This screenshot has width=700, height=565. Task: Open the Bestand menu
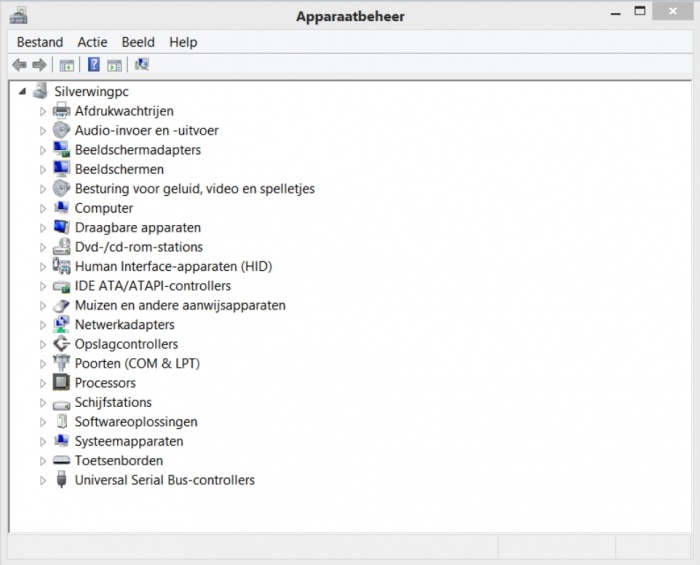pos(40,42)
